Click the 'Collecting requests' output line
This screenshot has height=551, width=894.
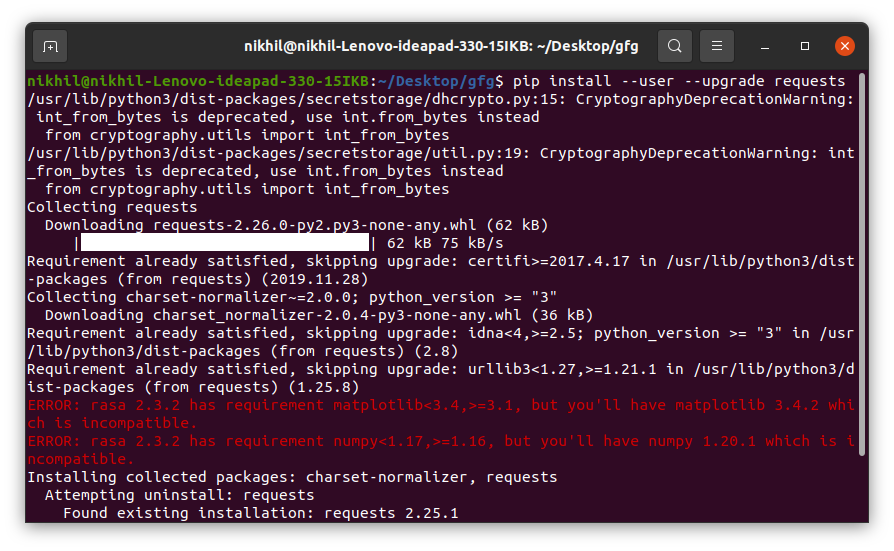point(112,207)
